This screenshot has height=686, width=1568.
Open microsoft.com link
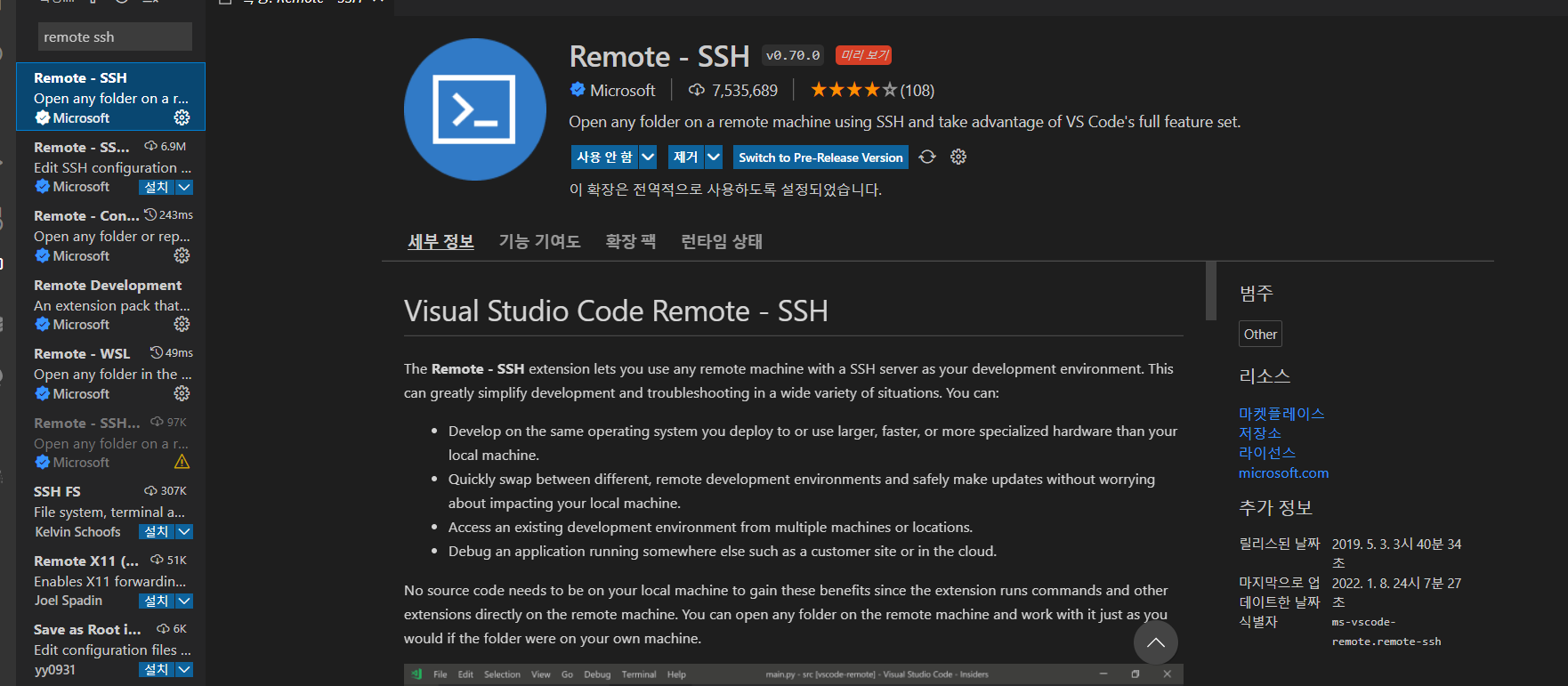coord(1283,472)
